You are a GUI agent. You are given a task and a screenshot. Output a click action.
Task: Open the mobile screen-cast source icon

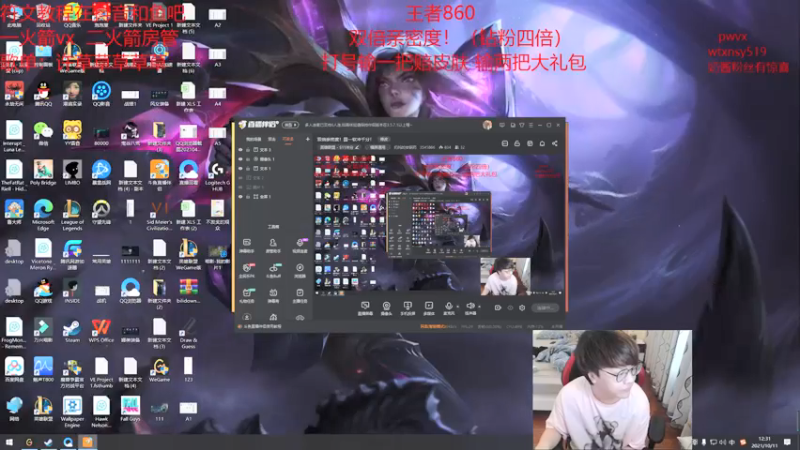(407, 308)
